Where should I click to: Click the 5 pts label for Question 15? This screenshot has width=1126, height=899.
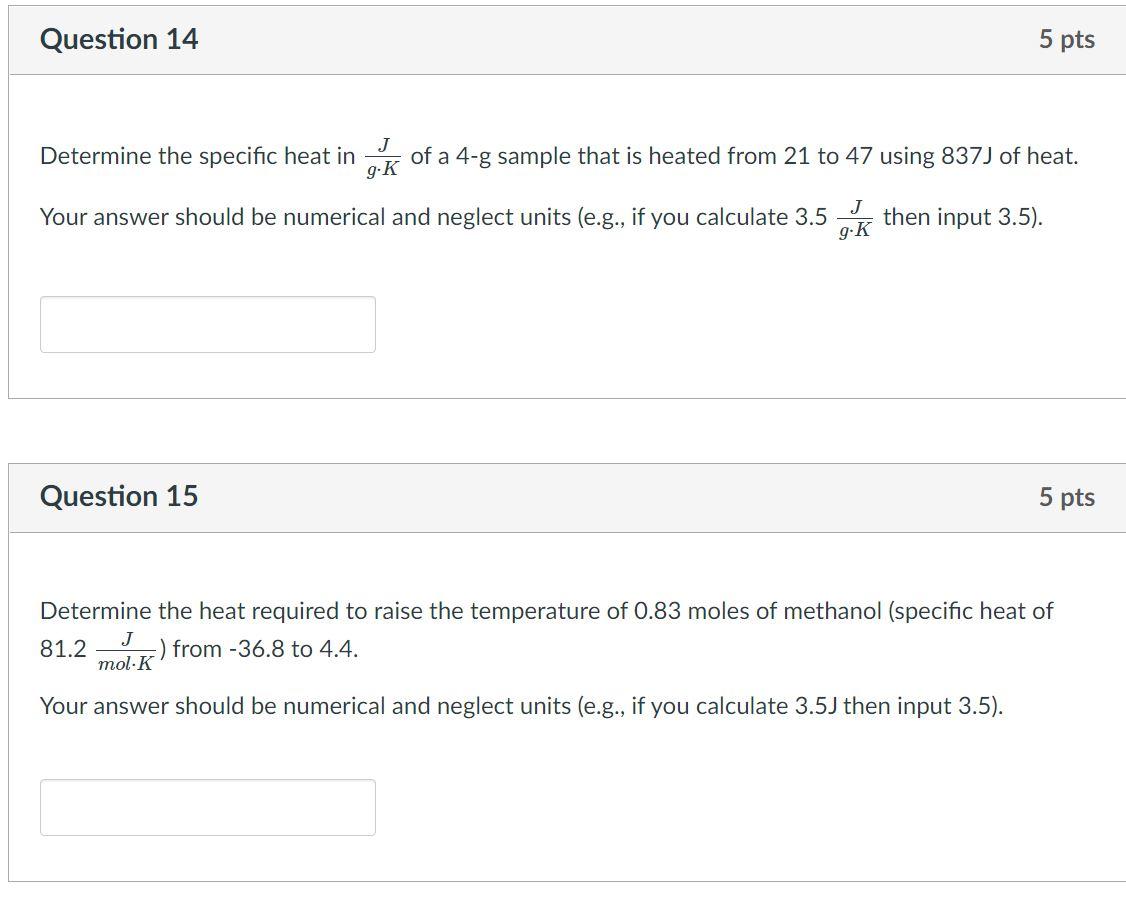point(1066,496)
